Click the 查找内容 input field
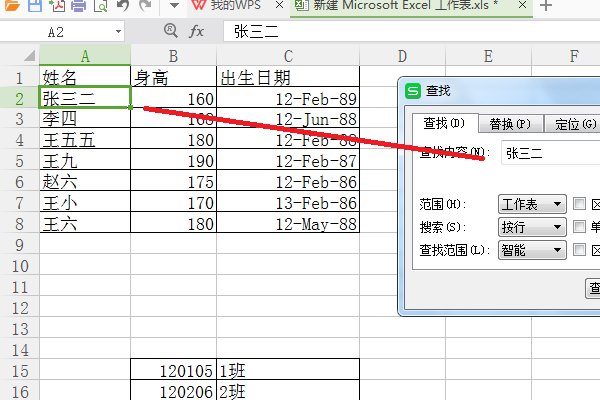The height and width of the screenshot is (400, 600). tap(551, 153)
